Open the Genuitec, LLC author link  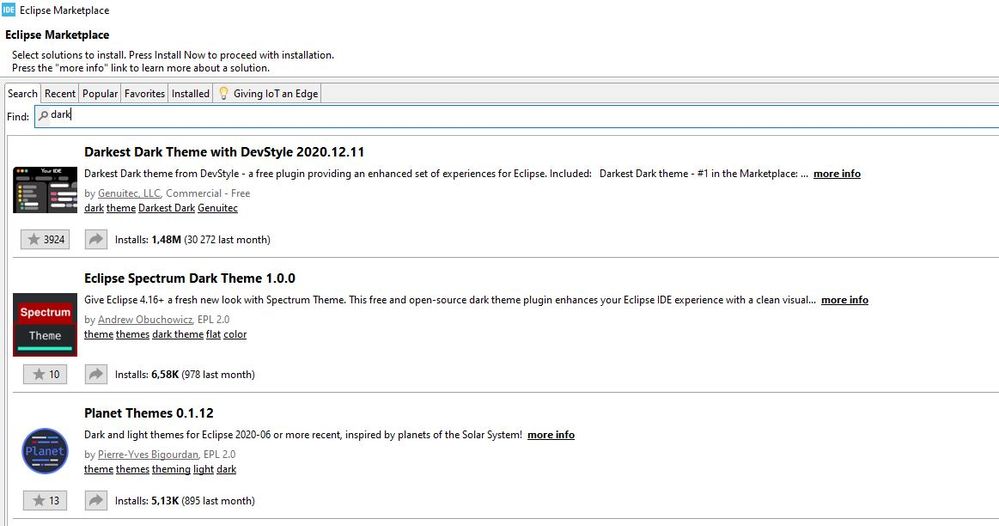click(x=129, y=194)
